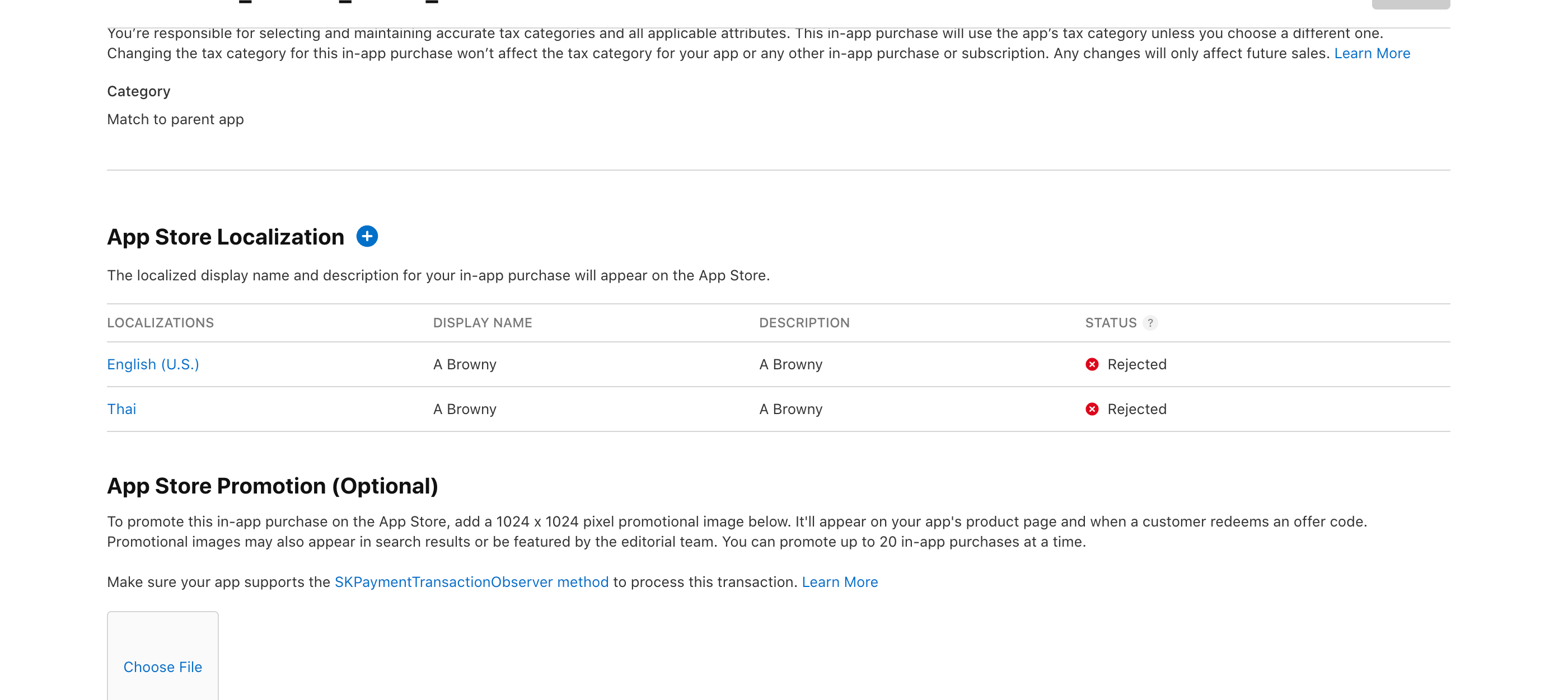Click red rejected icon in English row
This screenshot has width=1568, height=700.
click(1092, 364)
